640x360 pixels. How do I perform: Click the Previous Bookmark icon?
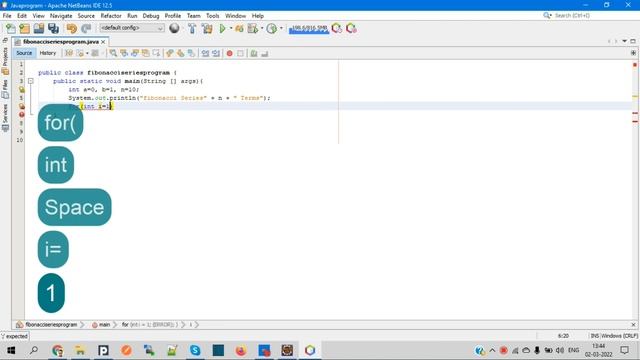(x=170, y=53)
